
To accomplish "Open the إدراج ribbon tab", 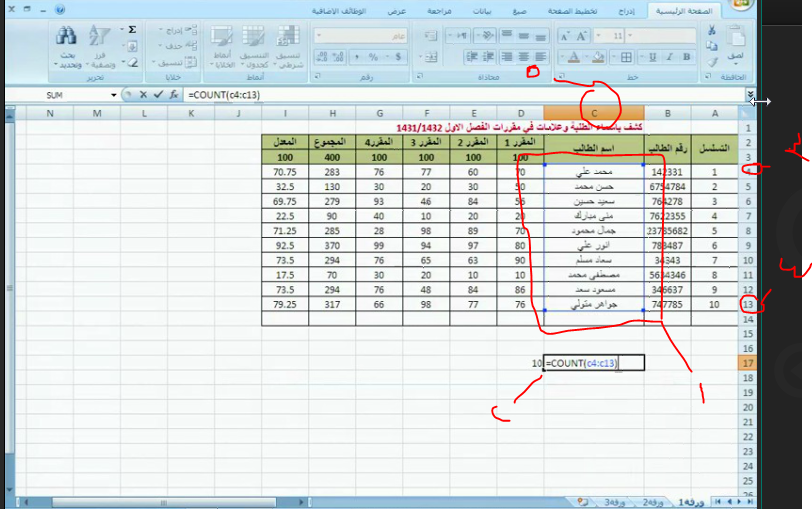I will pos(627,11).
